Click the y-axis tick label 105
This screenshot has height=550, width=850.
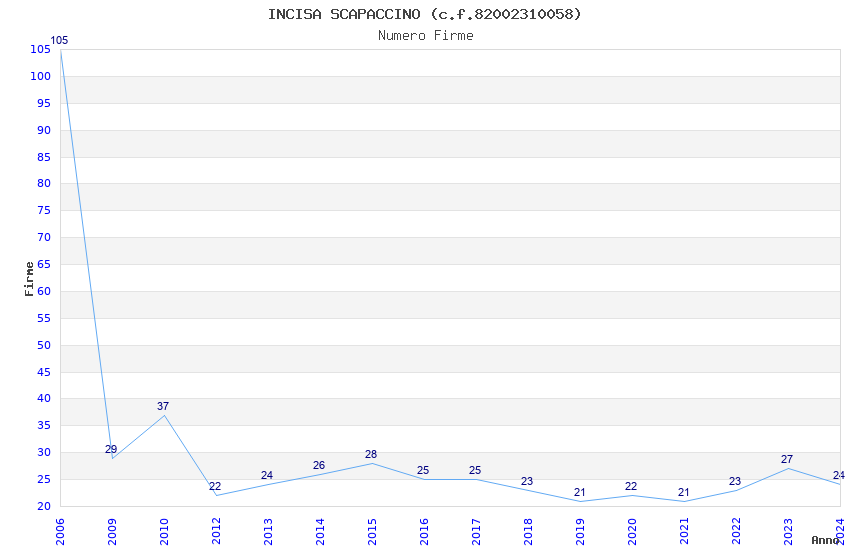[x=40, y=49]
